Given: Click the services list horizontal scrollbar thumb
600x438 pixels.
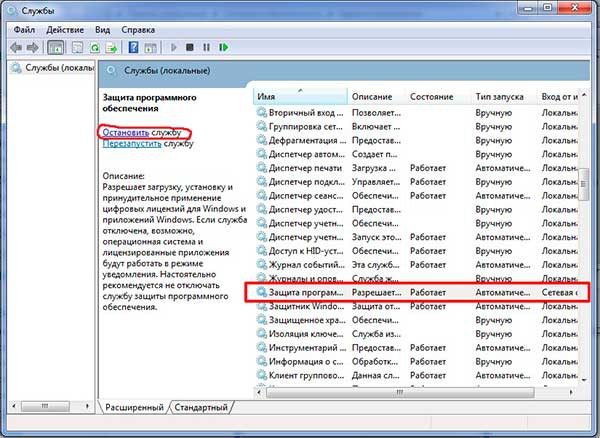Looking at the screenshot, I should tap(399, 392).
